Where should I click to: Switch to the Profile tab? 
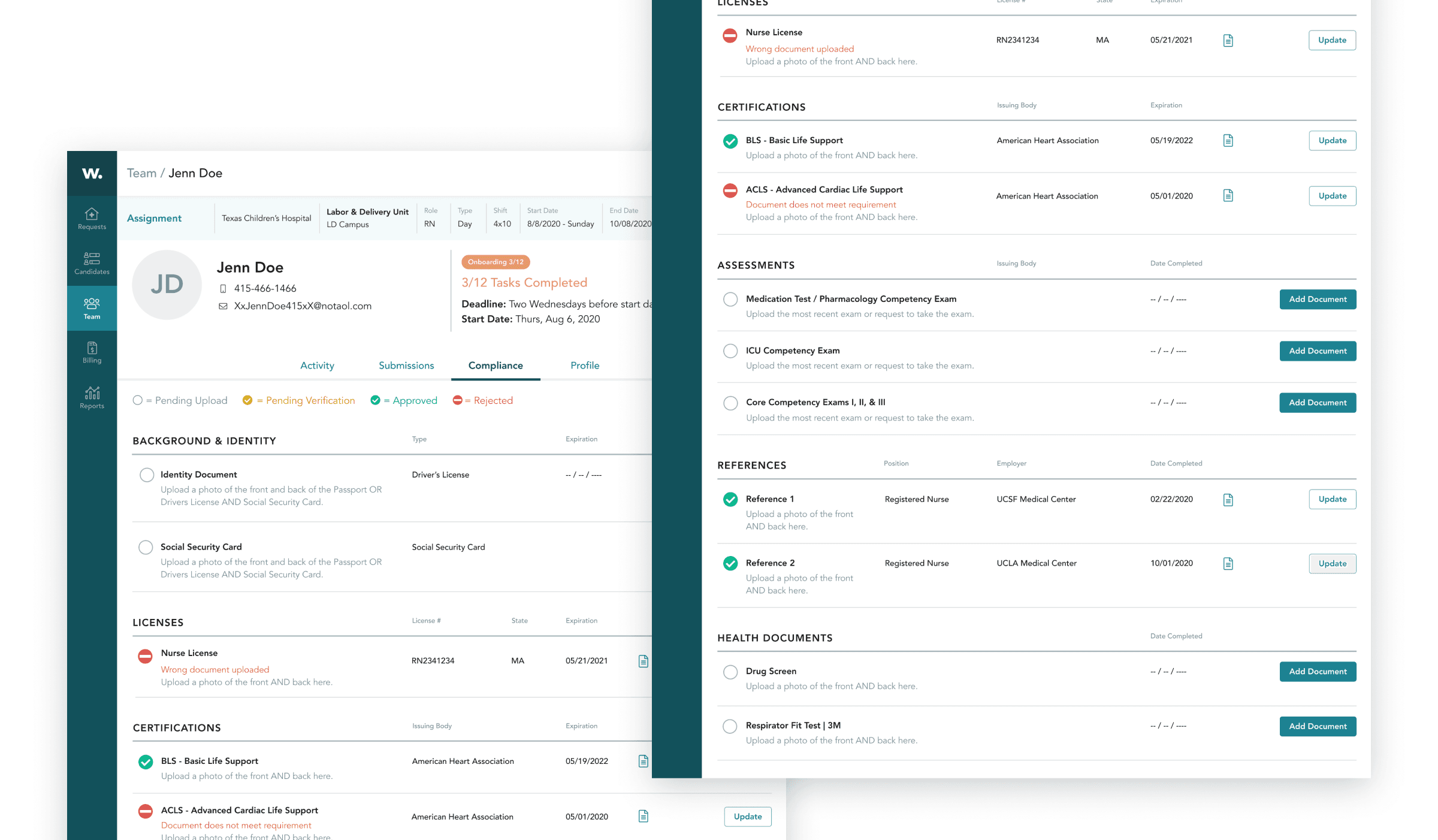[585, 365]
